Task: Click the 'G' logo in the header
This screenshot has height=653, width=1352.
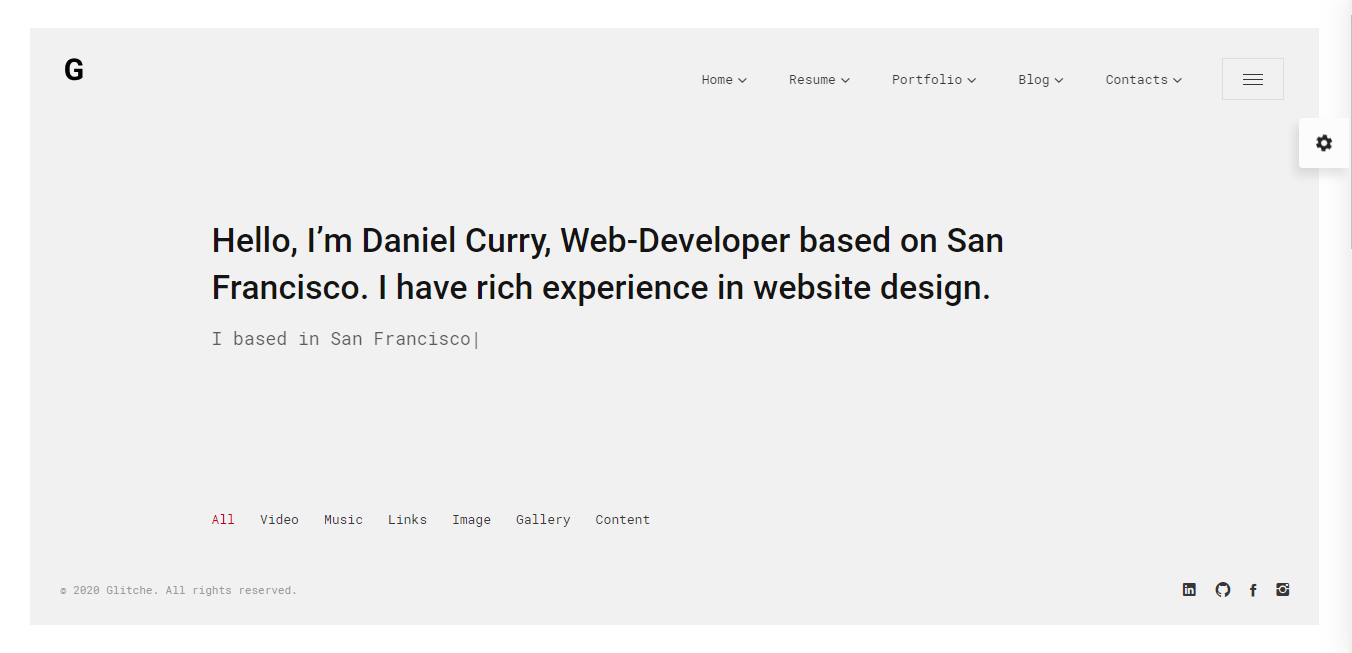Action: (74, 69)
